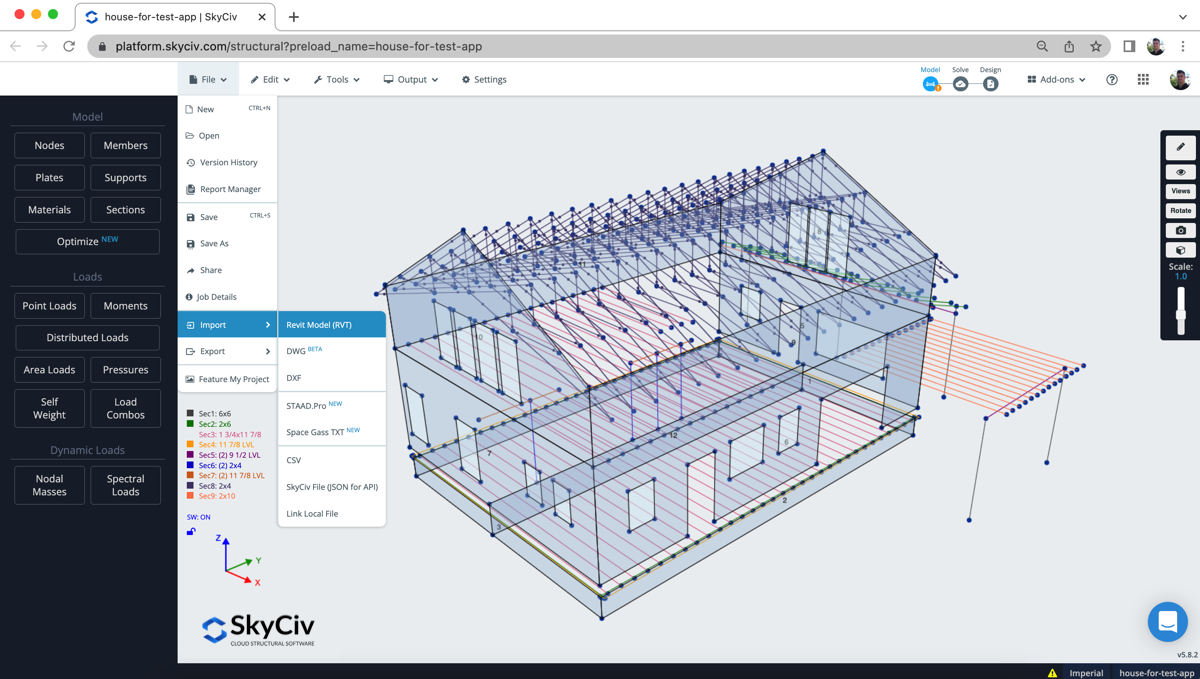Click the Sec4 orange color swatch
The height and width of the screenshot is (679, 1200).
pyautogui.click(x=190, y=444)
